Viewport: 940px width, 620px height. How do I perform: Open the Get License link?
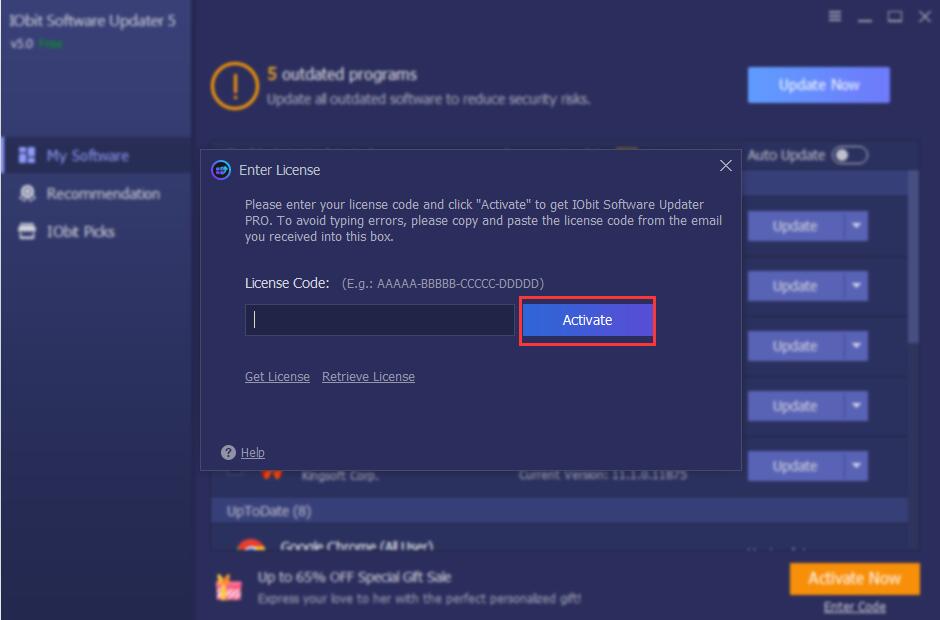[277, 377]
